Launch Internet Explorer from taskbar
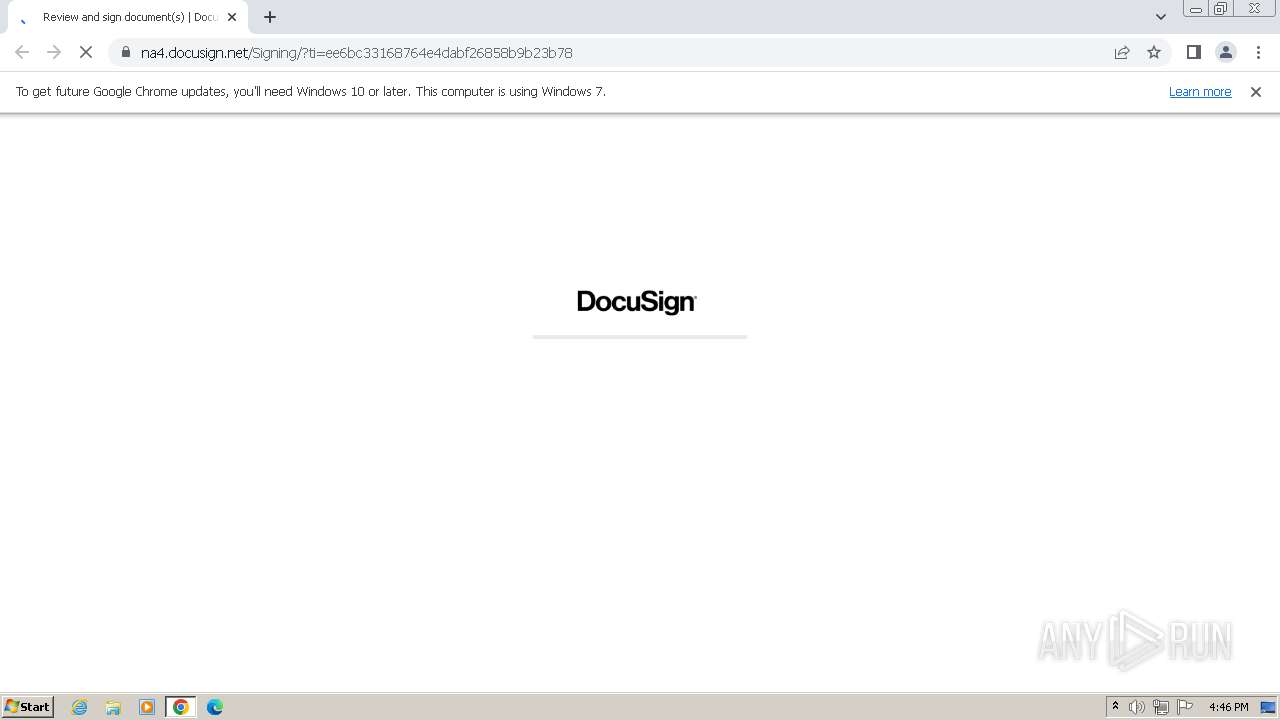Screen dimensions: 1280x720 click(80, 707)
